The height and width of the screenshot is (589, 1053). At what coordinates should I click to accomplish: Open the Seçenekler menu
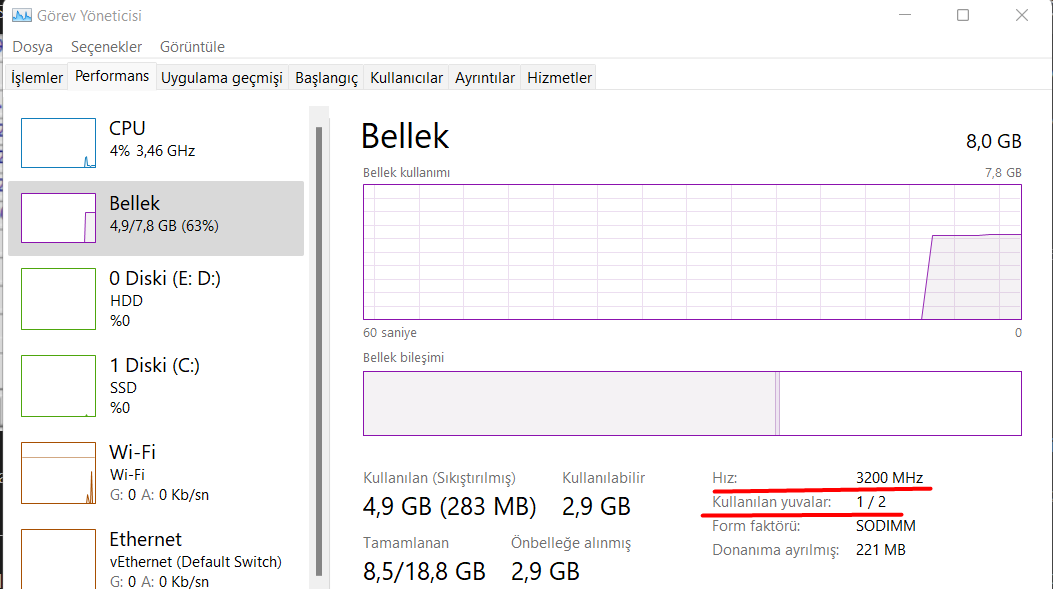click(106, 47)
